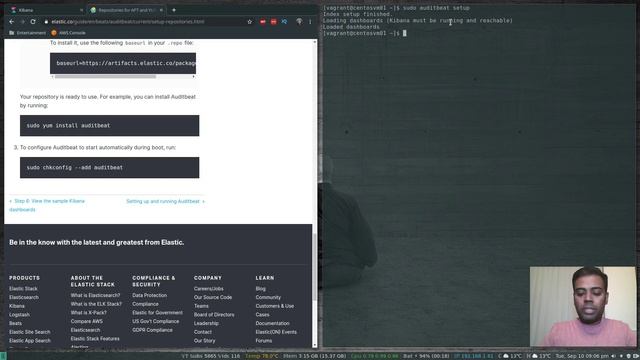640x360 pixels.
Task: Open the browser three-dot menu
Action: click(310, 22)
